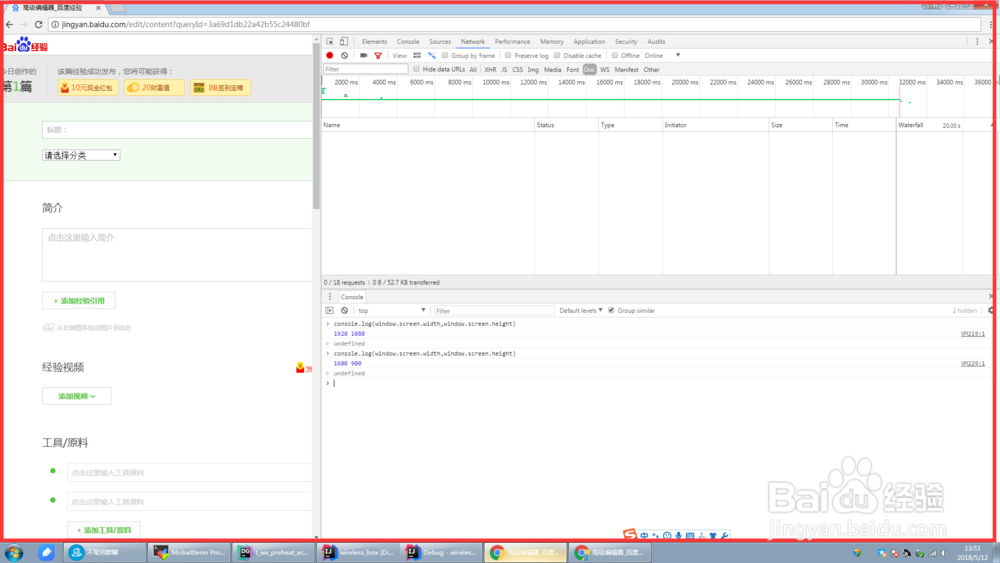The height and width of the screenshot is (563, 1000).
Task: Click the 添加经验引用 button
Action: (79, 300)
